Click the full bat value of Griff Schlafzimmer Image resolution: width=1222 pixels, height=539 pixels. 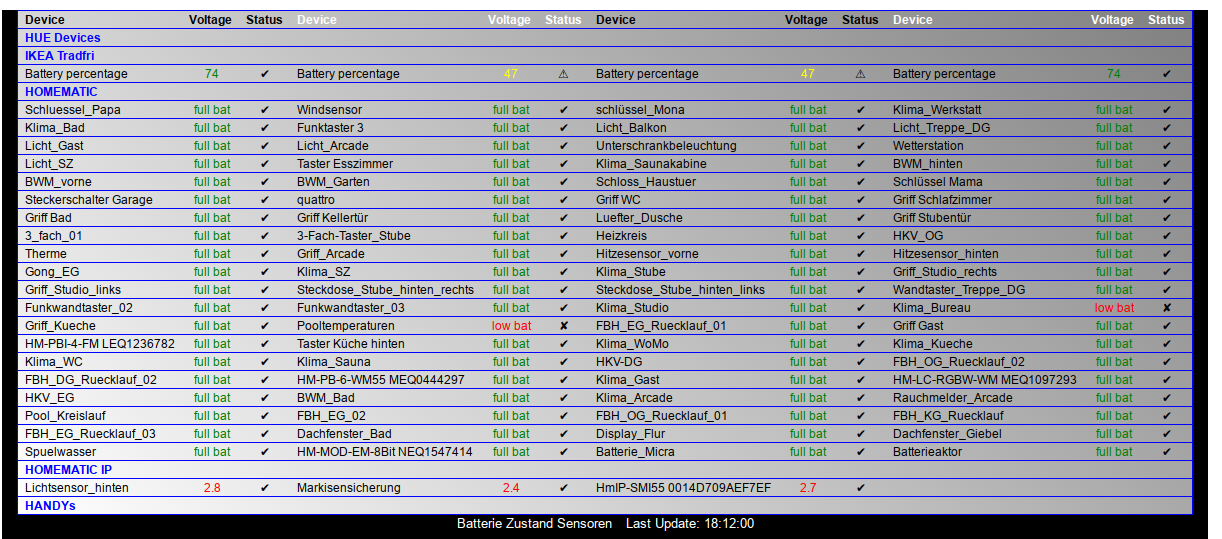coord(1114,200)
